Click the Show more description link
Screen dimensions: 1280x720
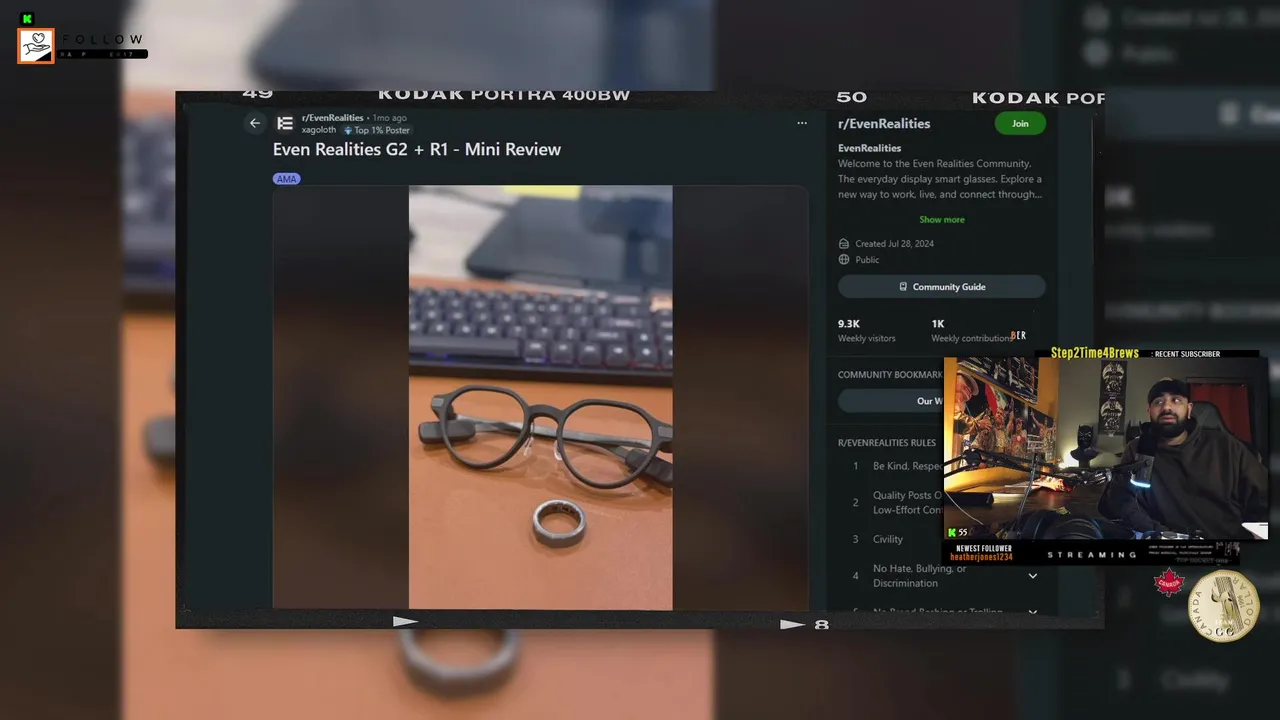pyautogui.click(x=942, y=220)
